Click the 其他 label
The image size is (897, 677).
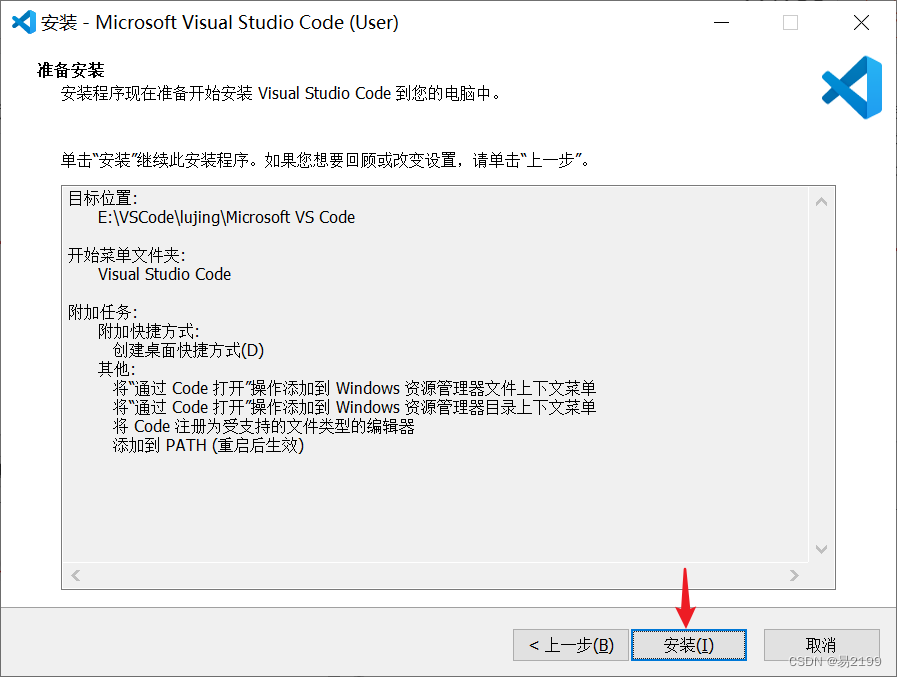click(x=117, y=369)
